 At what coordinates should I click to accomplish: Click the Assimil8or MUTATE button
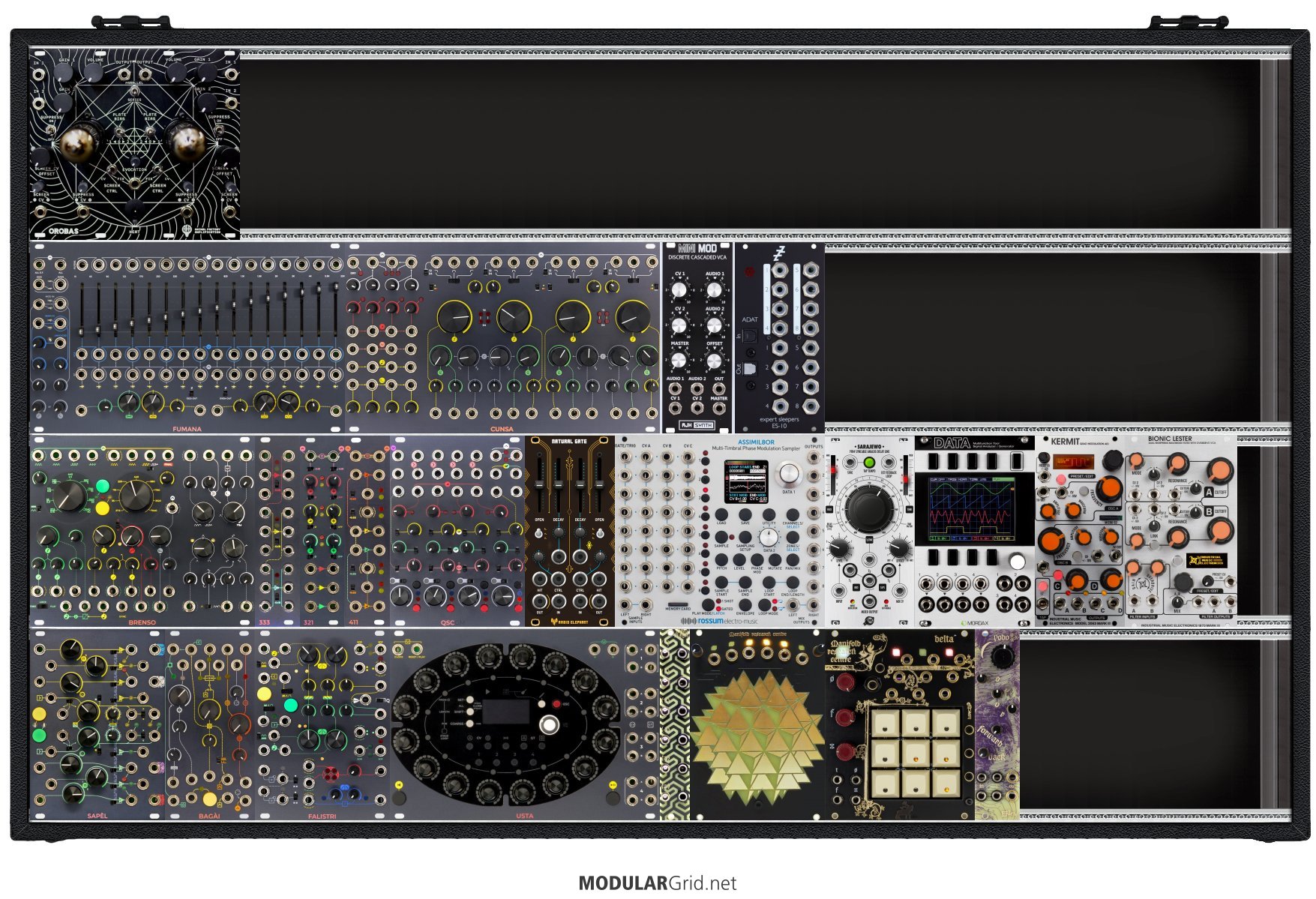pyautogui.click(x=775, y=559)
